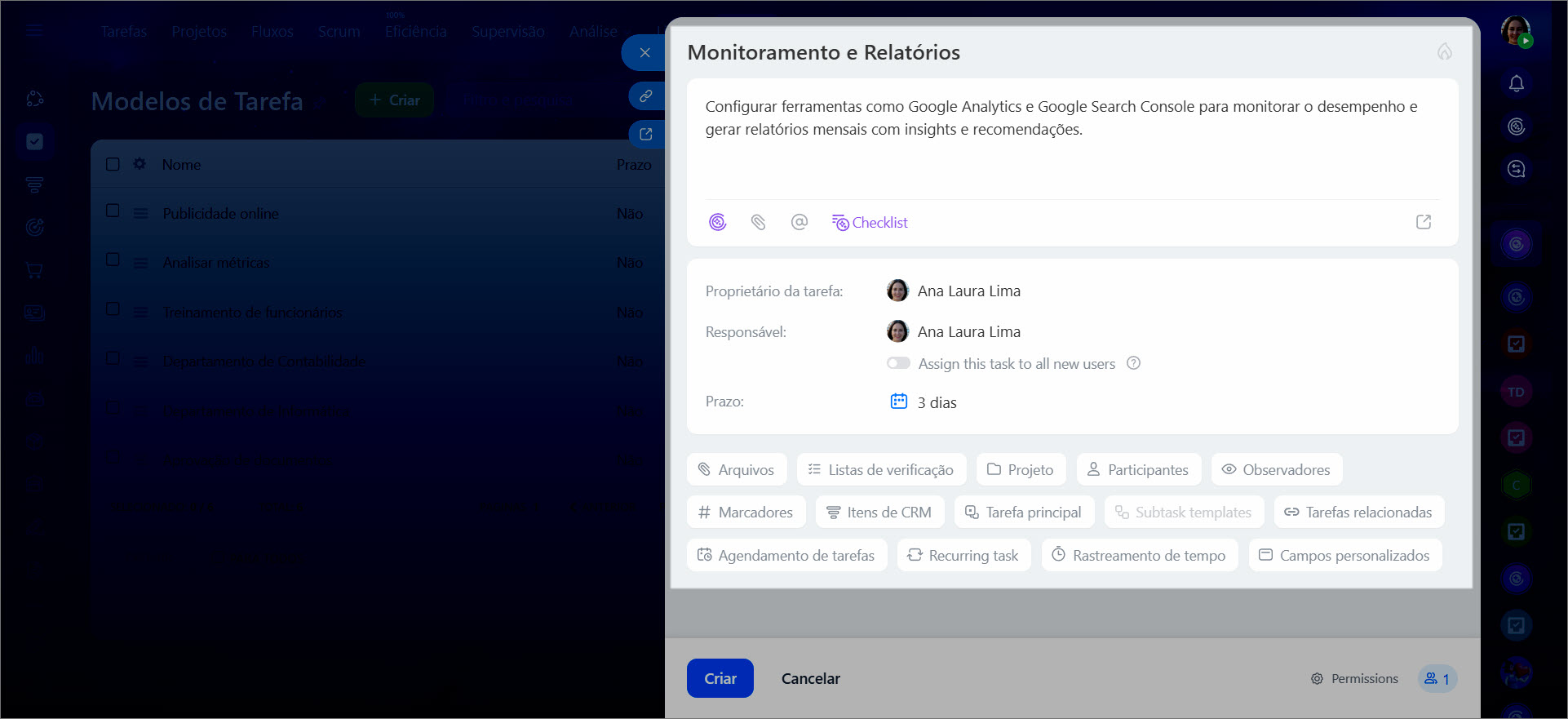Viewport: 1568px width, 719px height.
Task: Toggle Assign this task to all new users
Action: point(898,363)
